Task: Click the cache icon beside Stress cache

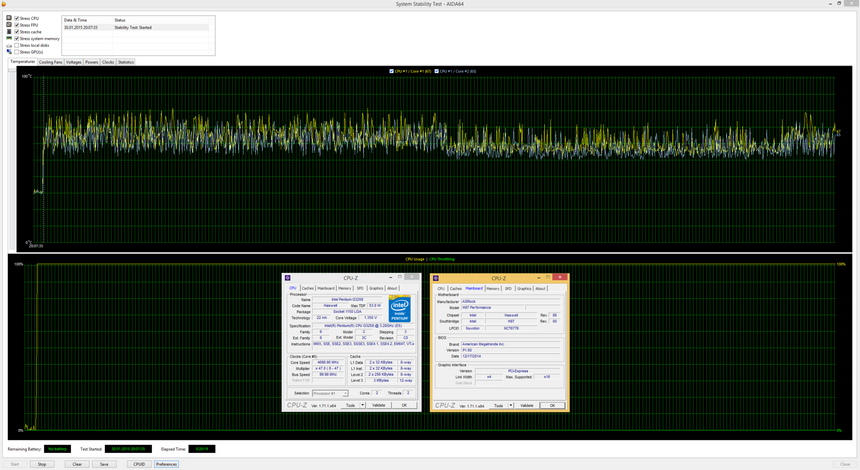Action: pyautogui.click(x=10, y=32)
